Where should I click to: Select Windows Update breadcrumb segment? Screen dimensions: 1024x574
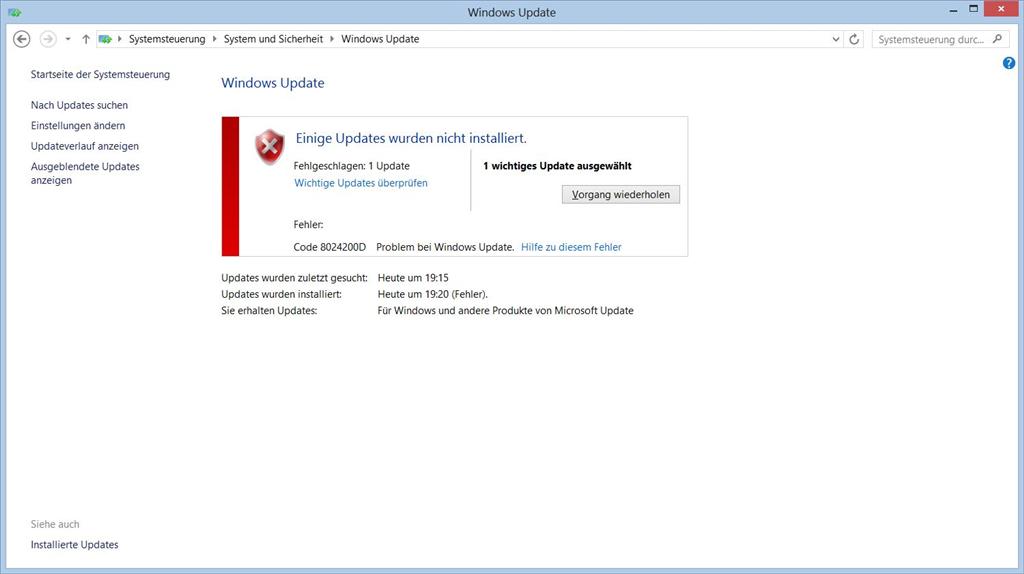tap(380, 39)
